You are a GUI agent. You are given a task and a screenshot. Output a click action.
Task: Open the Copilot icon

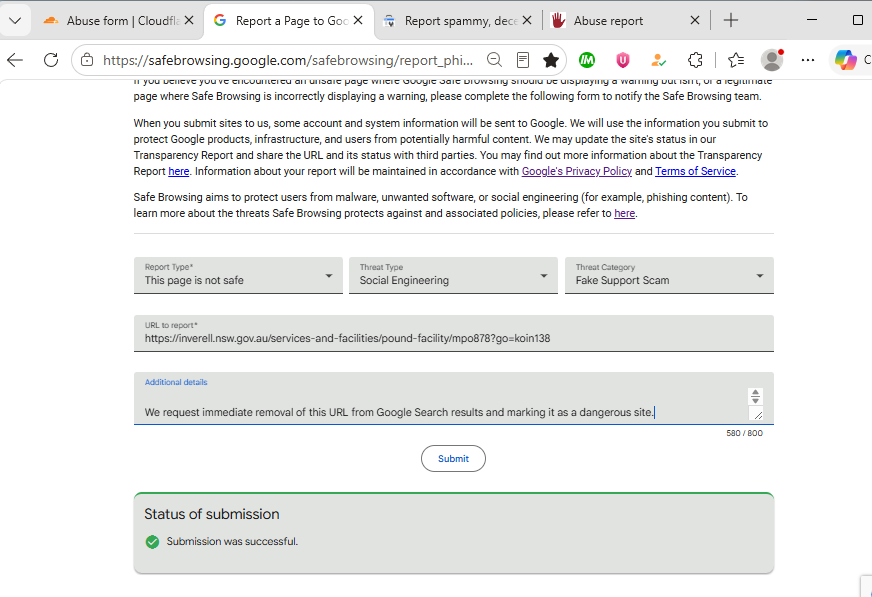(845, 60)
